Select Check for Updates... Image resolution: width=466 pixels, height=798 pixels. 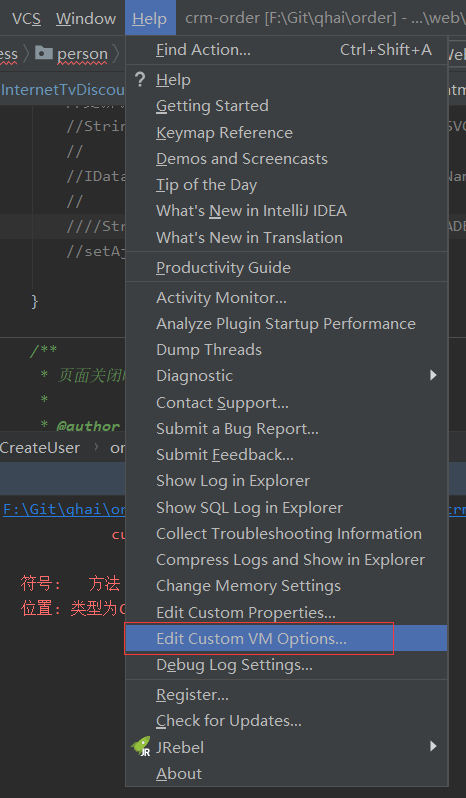point(286,721)
